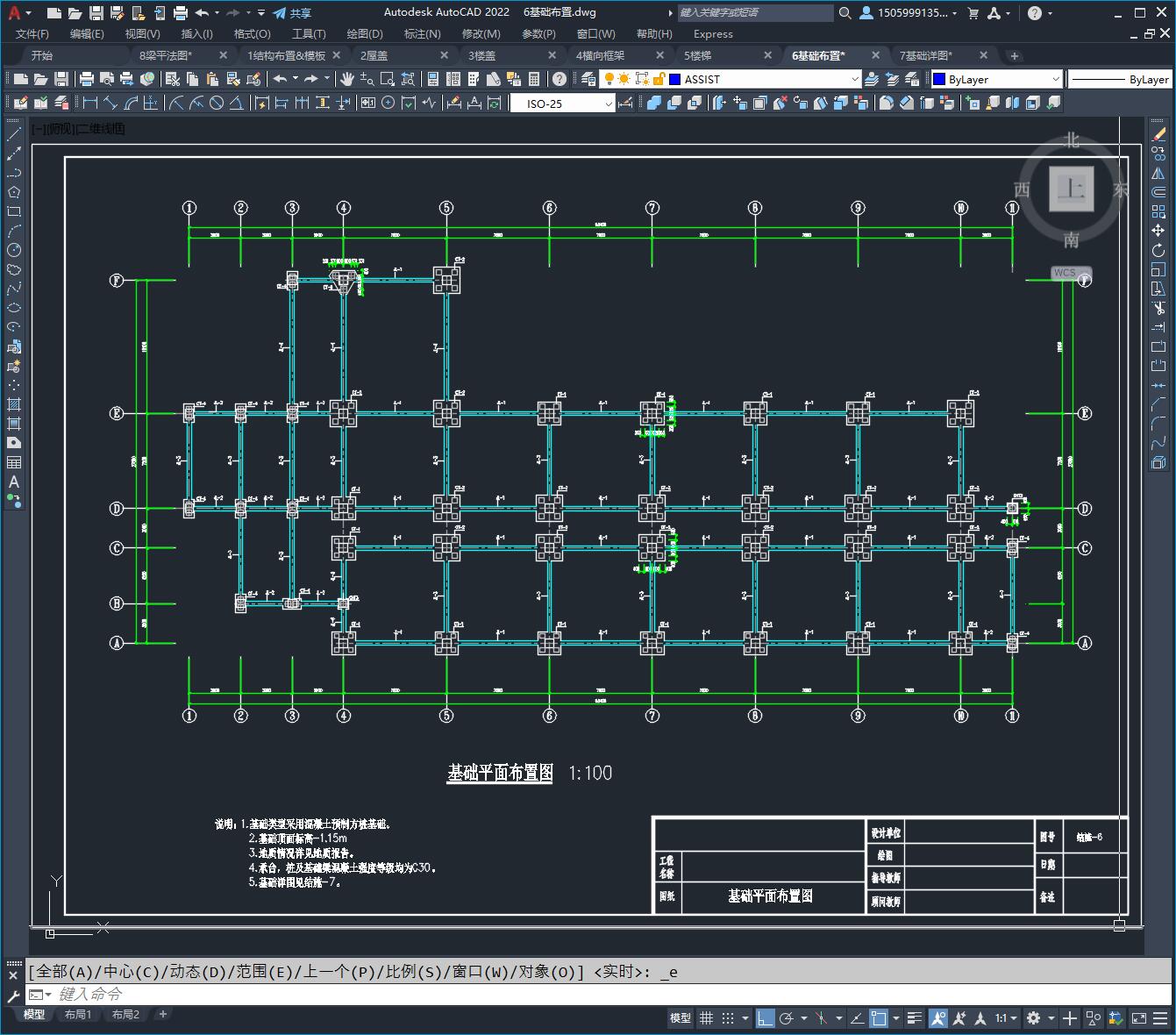This screenshot has height=1035, width=1176.
Task: Click the Plot print icon in toolbar
Action: (86, 79)
